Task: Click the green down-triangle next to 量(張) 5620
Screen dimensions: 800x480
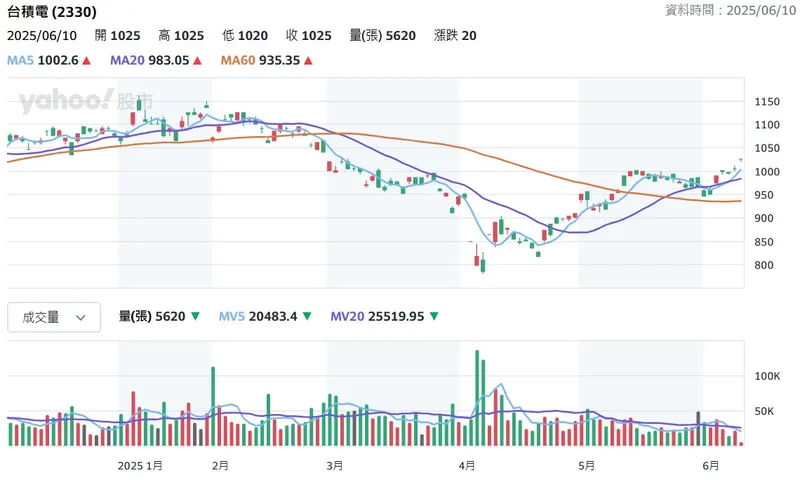Action: coord(193,317)
